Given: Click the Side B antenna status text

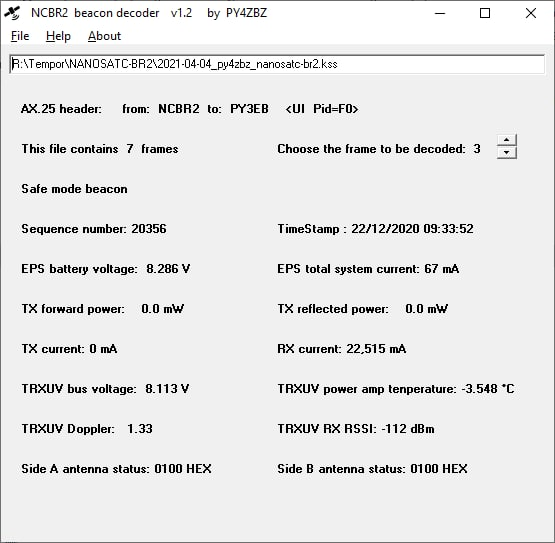Looking at the screenshot, I should 372,469.
